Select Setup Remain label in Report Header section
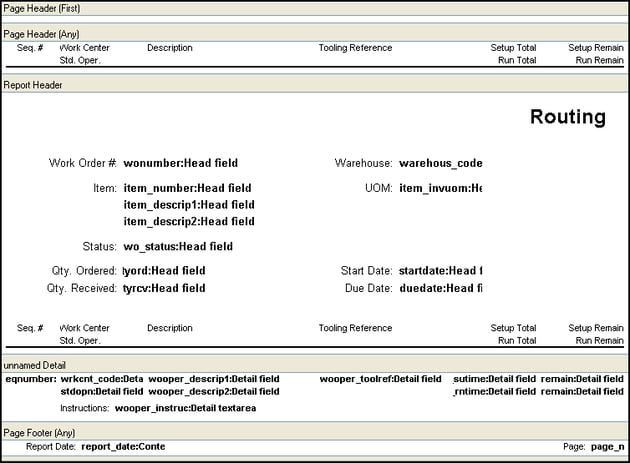The width and height of the screenshot is (630, 463). click(596, 328)
